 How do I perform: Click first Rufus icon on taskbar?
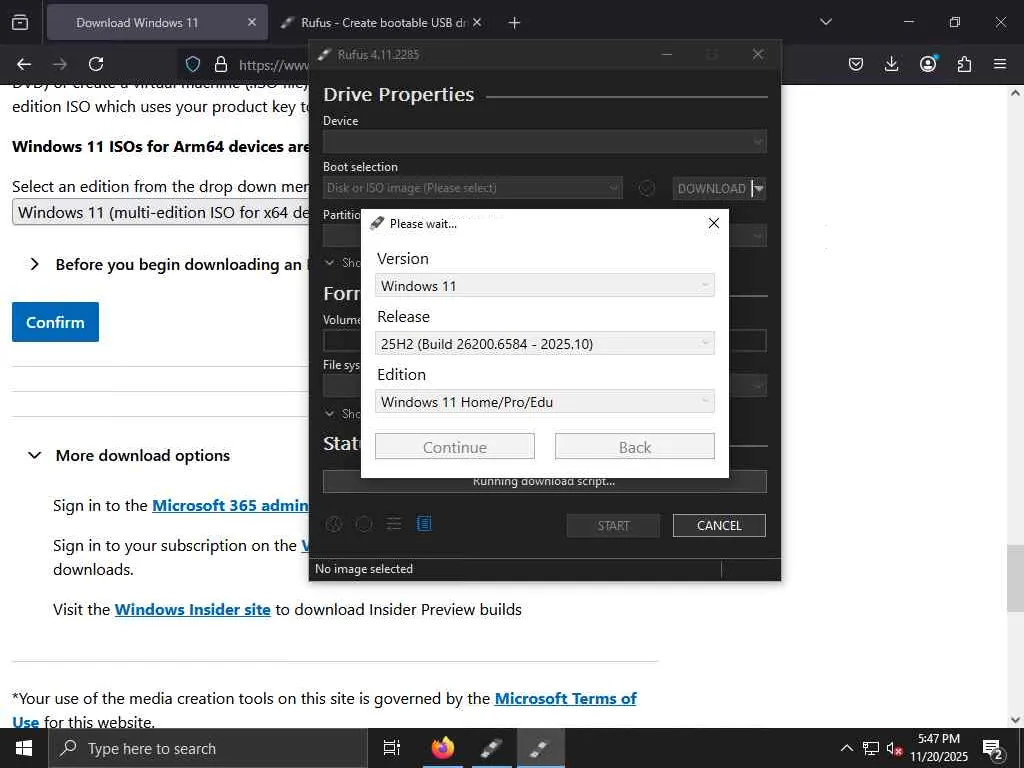click(x=491, y=748)
